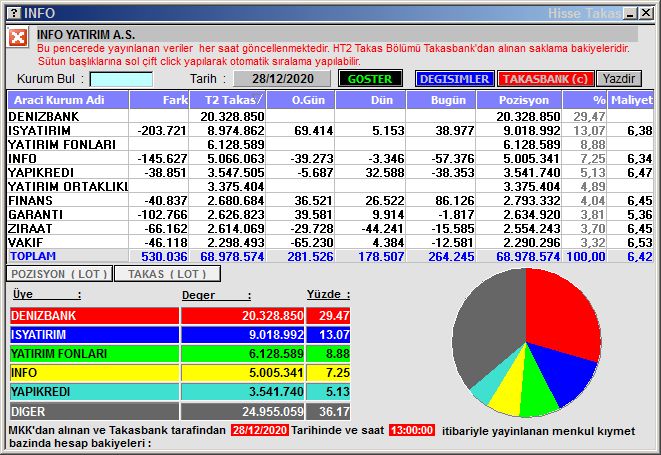Image resolution: width=661 pixels, height=455 pixels.
Task: Select DENIZBANK row in the table
Action: [330, 116]
